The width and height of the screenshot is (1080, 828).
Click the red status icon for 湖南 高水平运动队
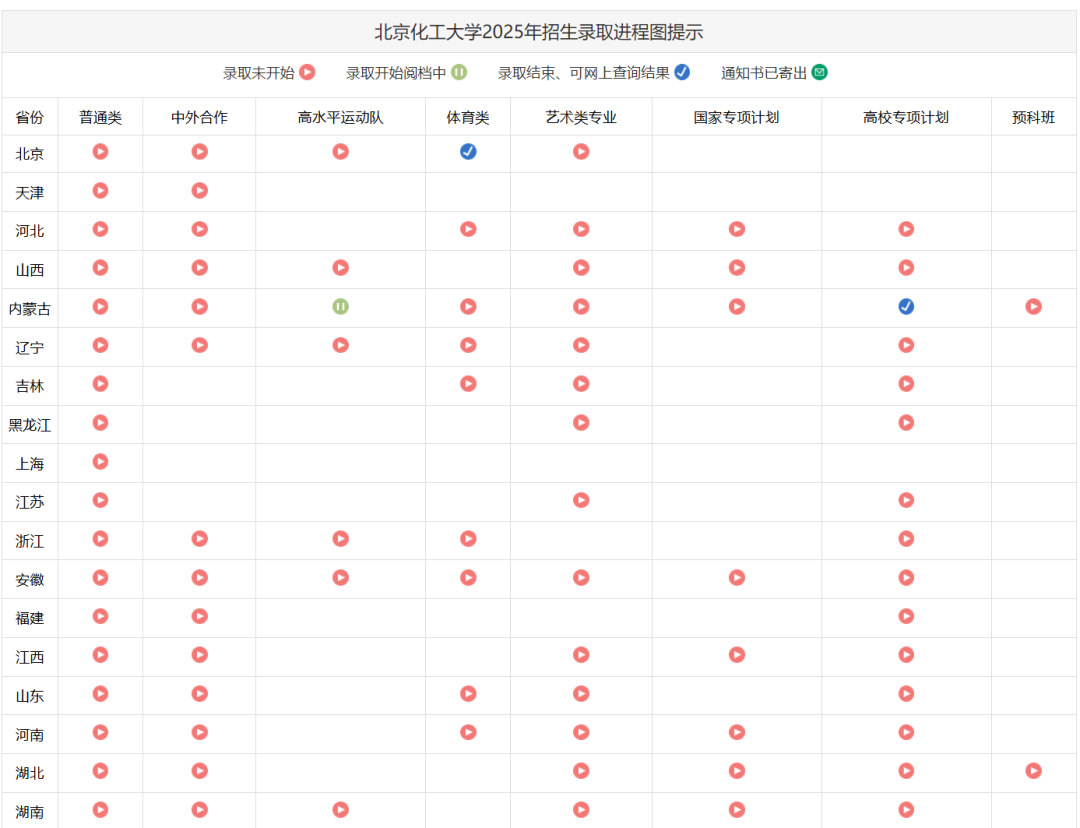click(x=340, y=809)
